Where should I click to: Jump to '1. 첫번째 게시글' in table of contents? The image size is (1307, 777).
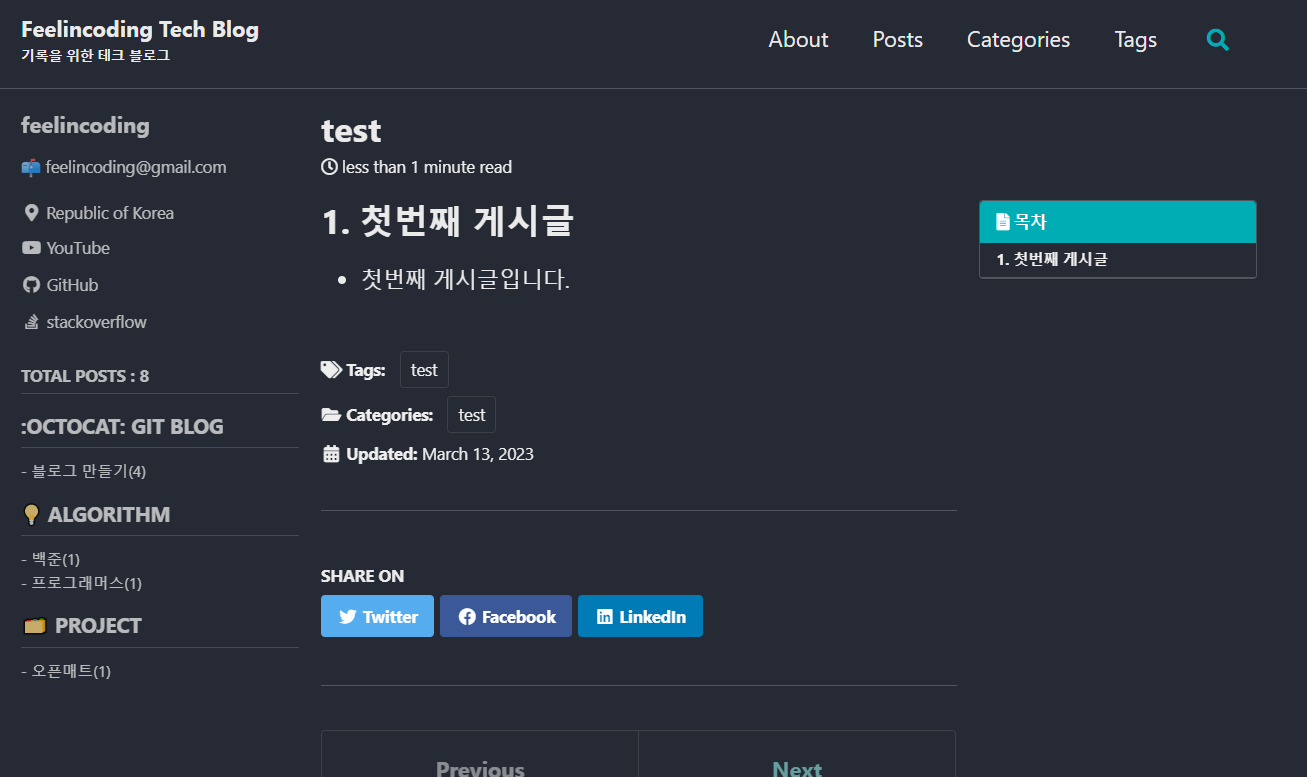coord(1052,259)
